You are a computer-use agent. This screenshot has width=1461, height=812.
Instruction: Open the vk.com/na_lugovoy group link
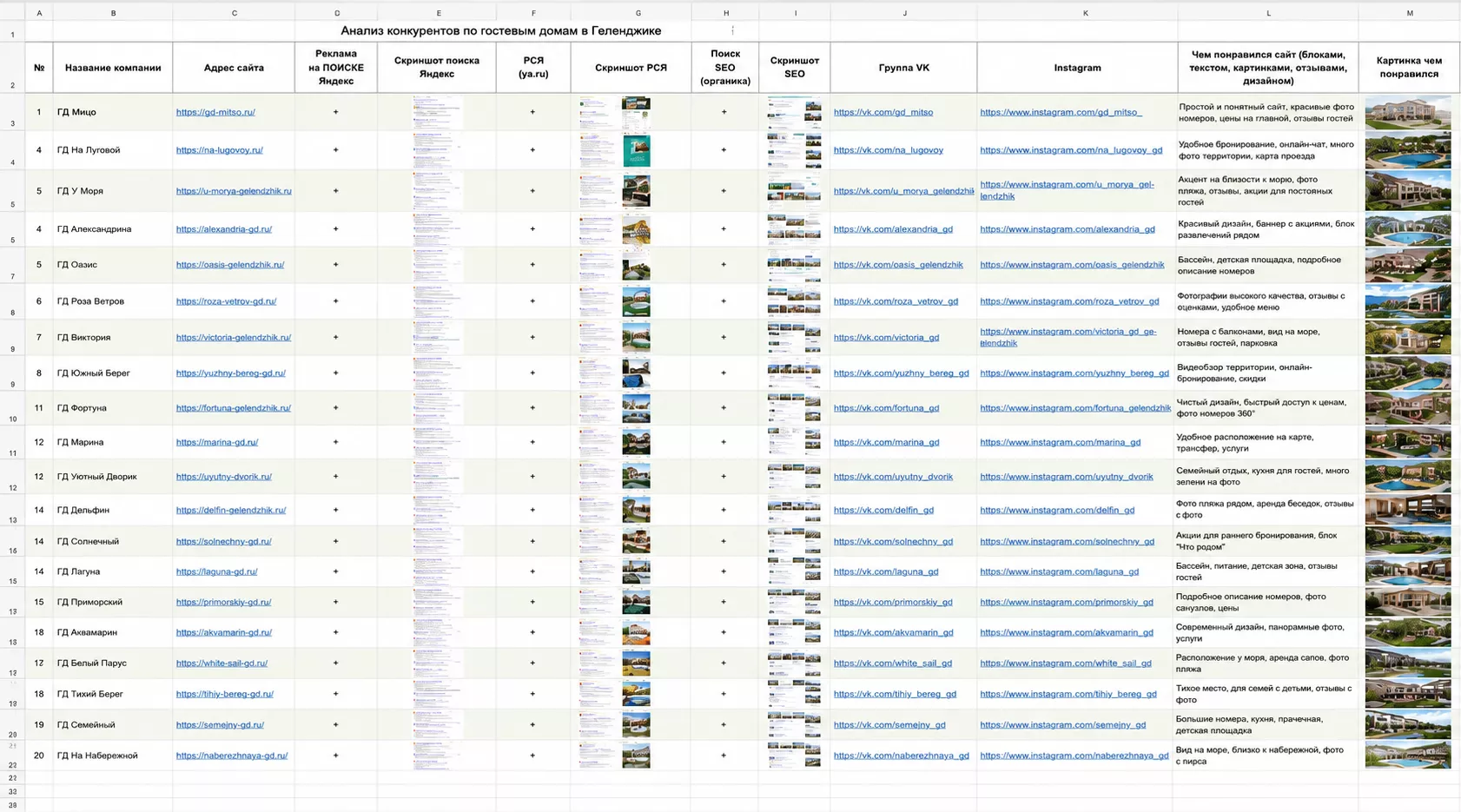click(x=888, y=150)
